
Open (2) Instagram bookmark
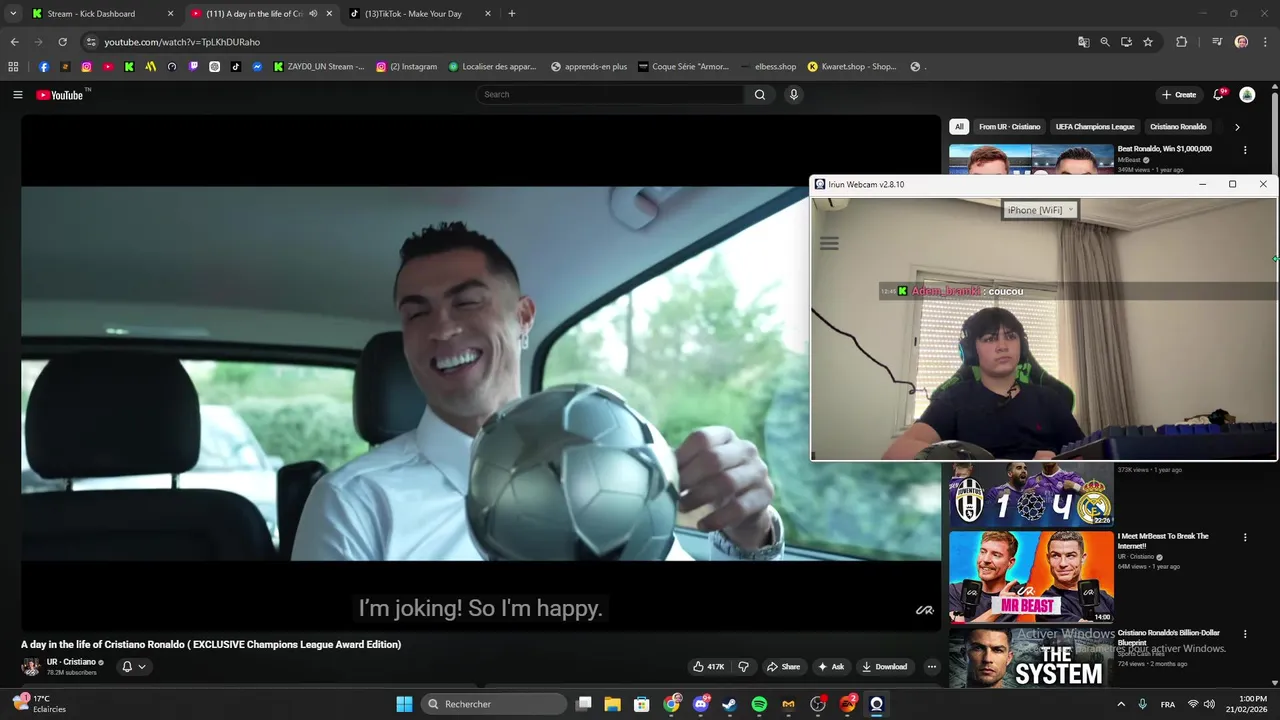click(x=407, y=67)
